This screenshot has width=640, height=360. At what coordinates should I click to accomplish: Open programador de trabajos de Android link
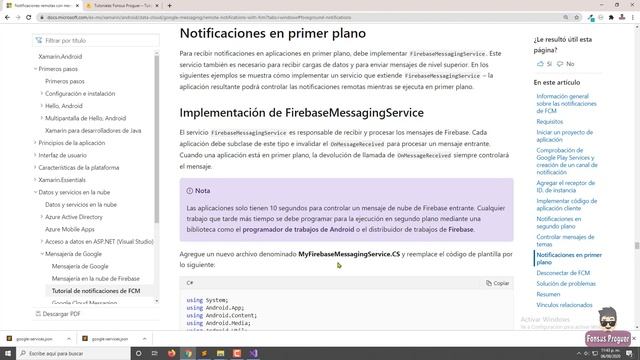click(298, 229)
